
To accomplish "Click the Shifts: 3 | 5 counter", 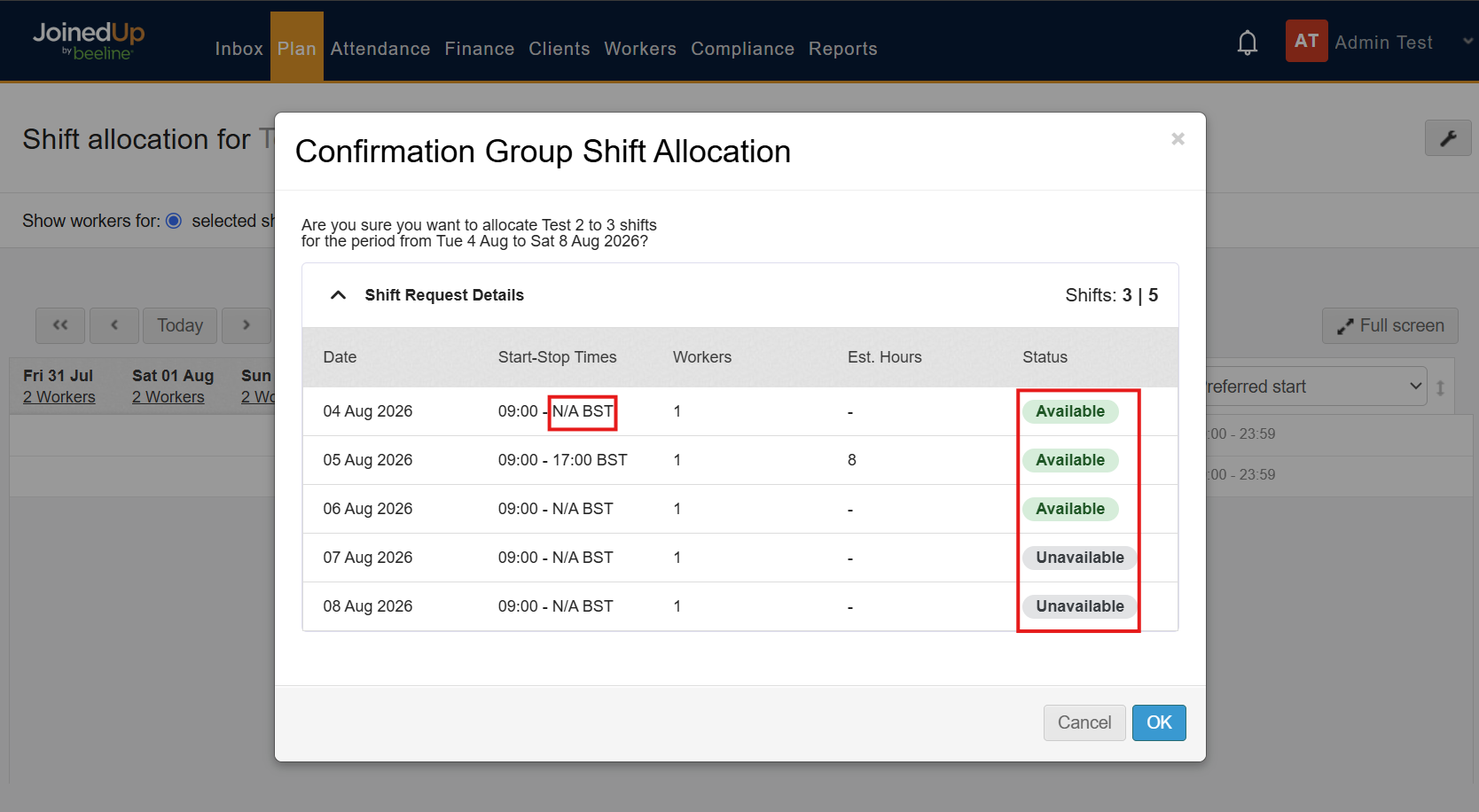I will point(1112,295).
